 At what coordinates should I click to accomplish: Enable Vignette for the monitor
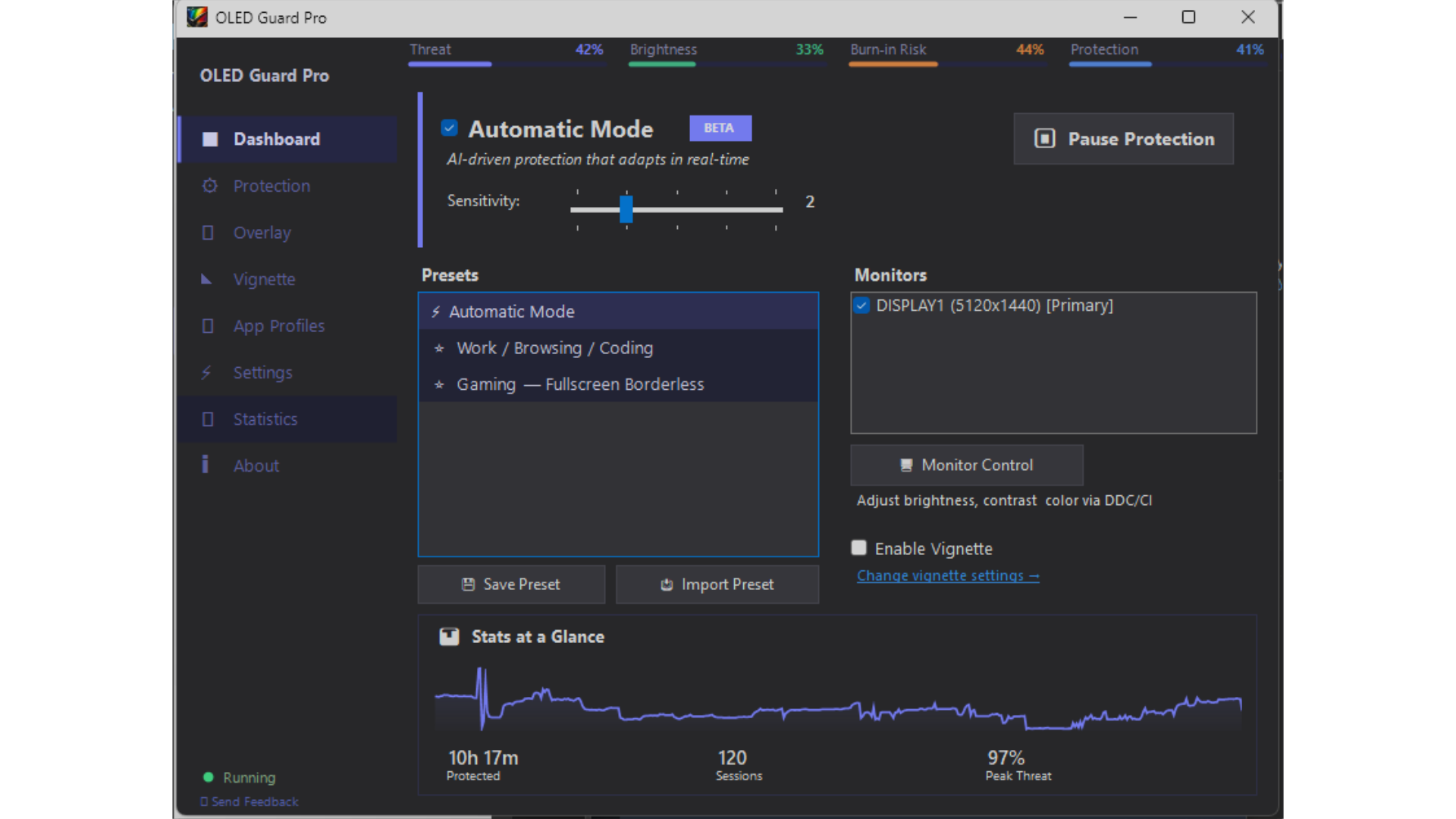tap(858, 547)
